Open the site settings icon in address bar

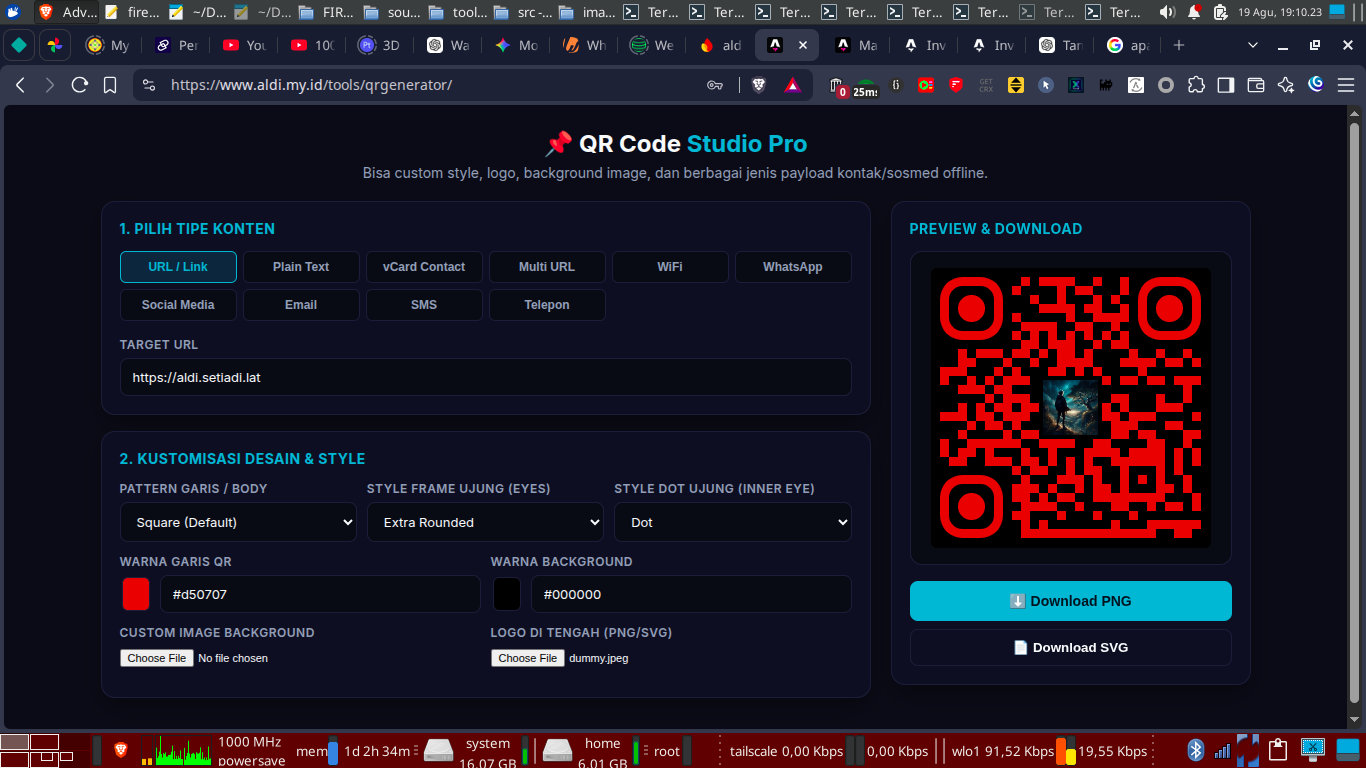point(149,85)
